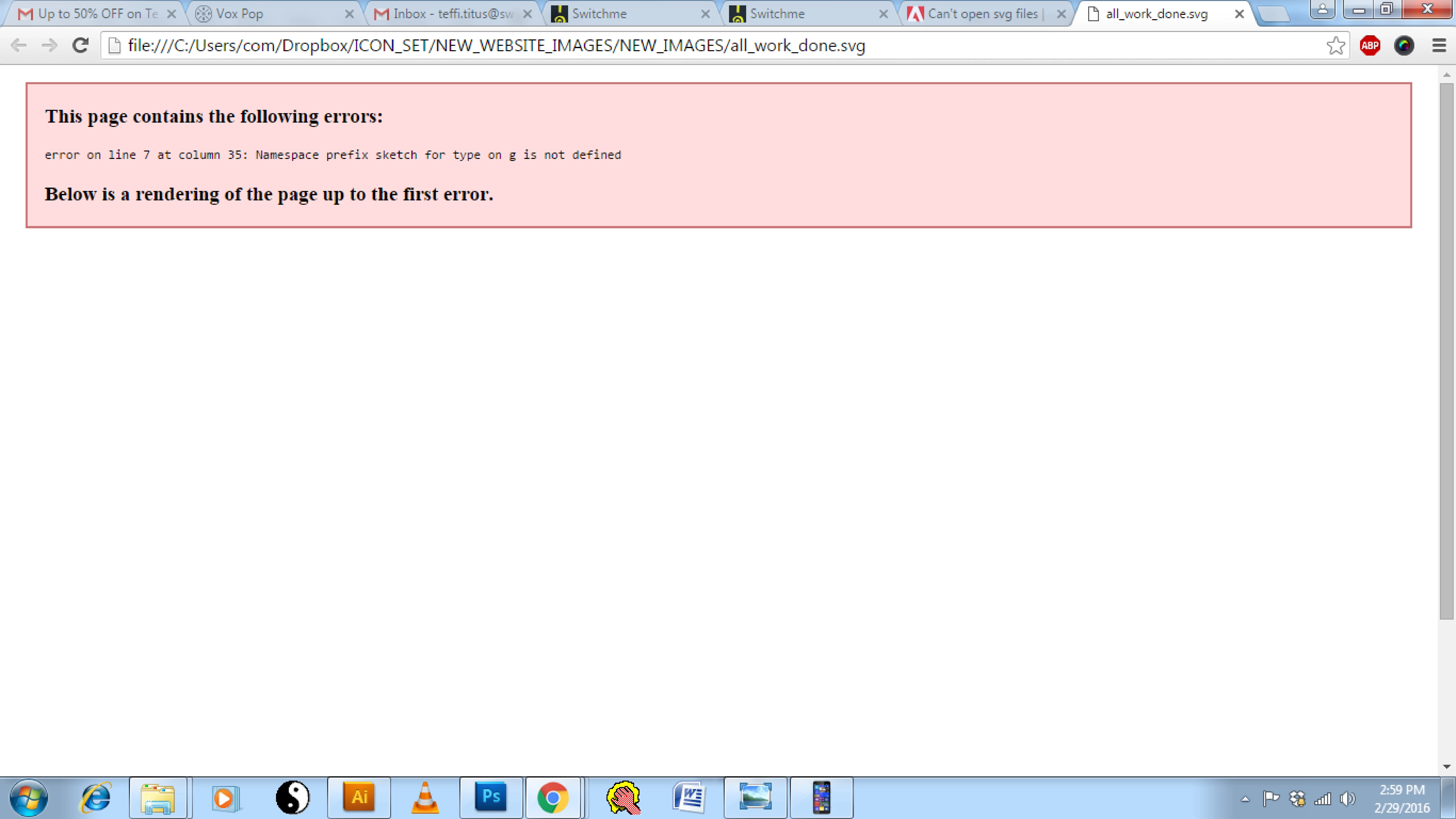Click the Chrome user profile button
Image resolution: width=1456 pixels, height=819 pixels.
(x=1323, y=9)
